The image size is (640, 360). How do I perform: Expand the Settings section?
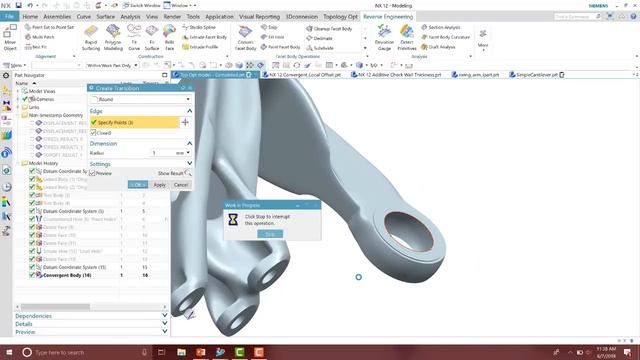(x=189, y=164)
